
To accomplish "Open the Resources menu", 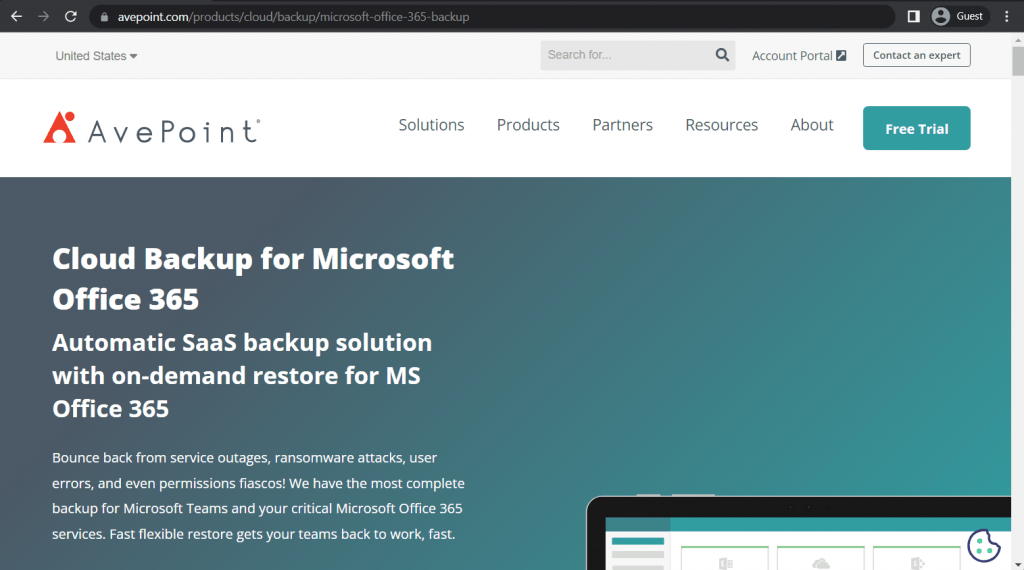I will 721,125.
